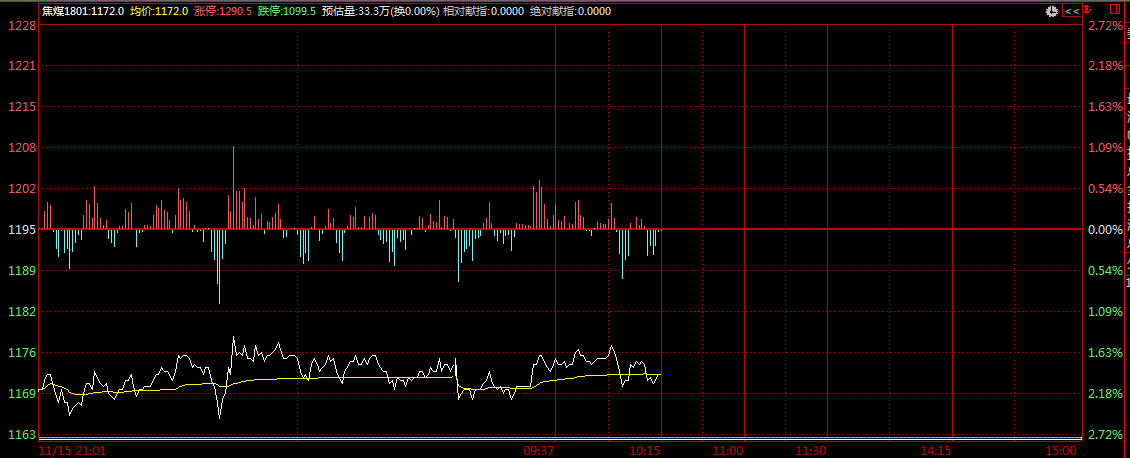This screenshot has height=458, width=1130.
Task: Collapse panel with the << button
Action: tap(1072, 11)
